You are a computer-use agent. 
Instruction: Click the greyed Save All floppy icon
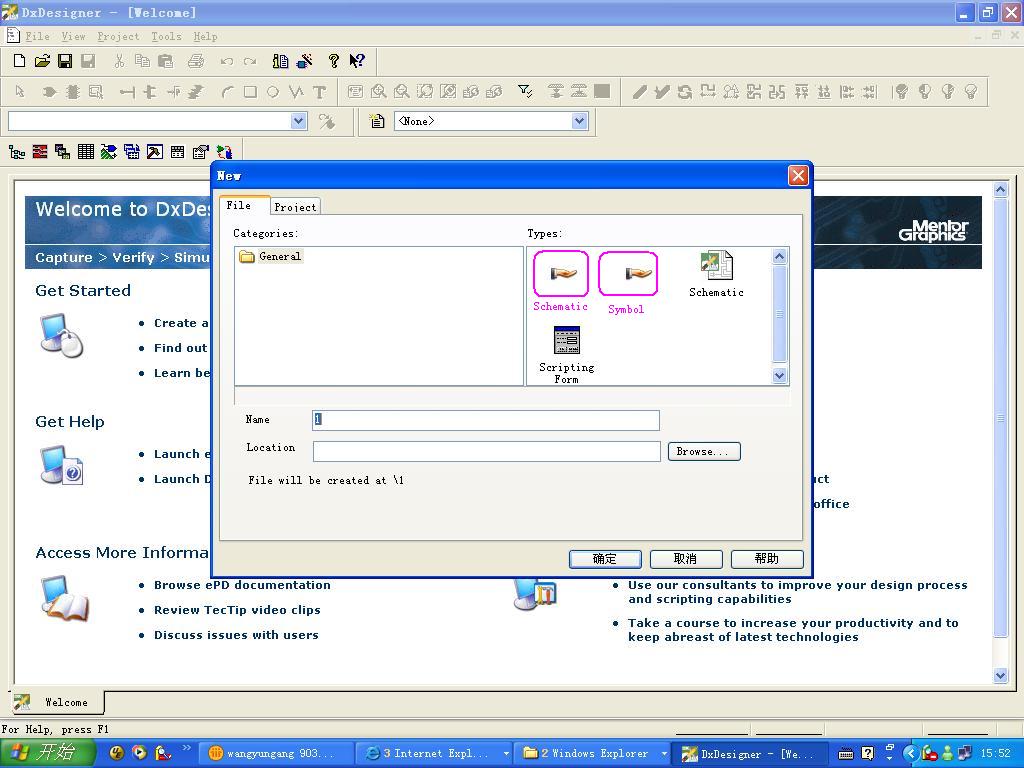[88, 61]
